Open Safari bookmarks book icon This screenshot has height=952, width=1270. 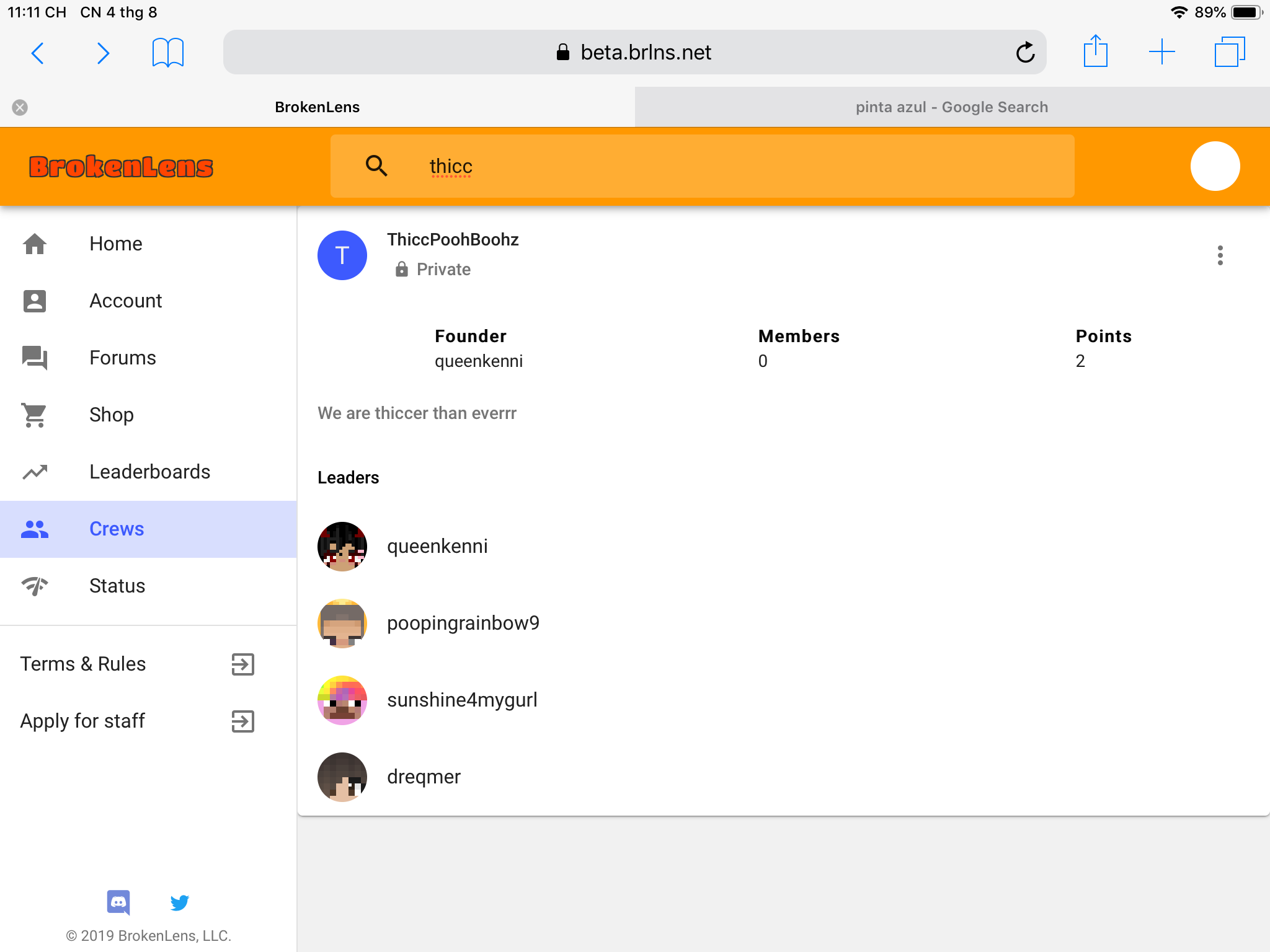(x=167, y=52)
